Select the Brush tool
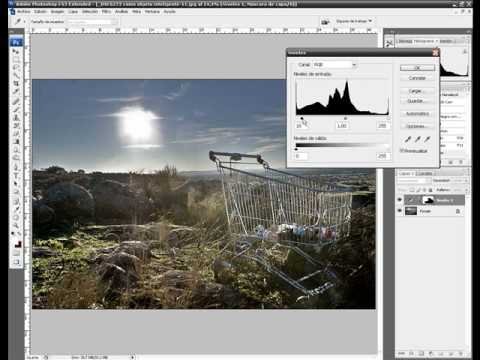The image size is (480, 360). click(x=16, y=110)
